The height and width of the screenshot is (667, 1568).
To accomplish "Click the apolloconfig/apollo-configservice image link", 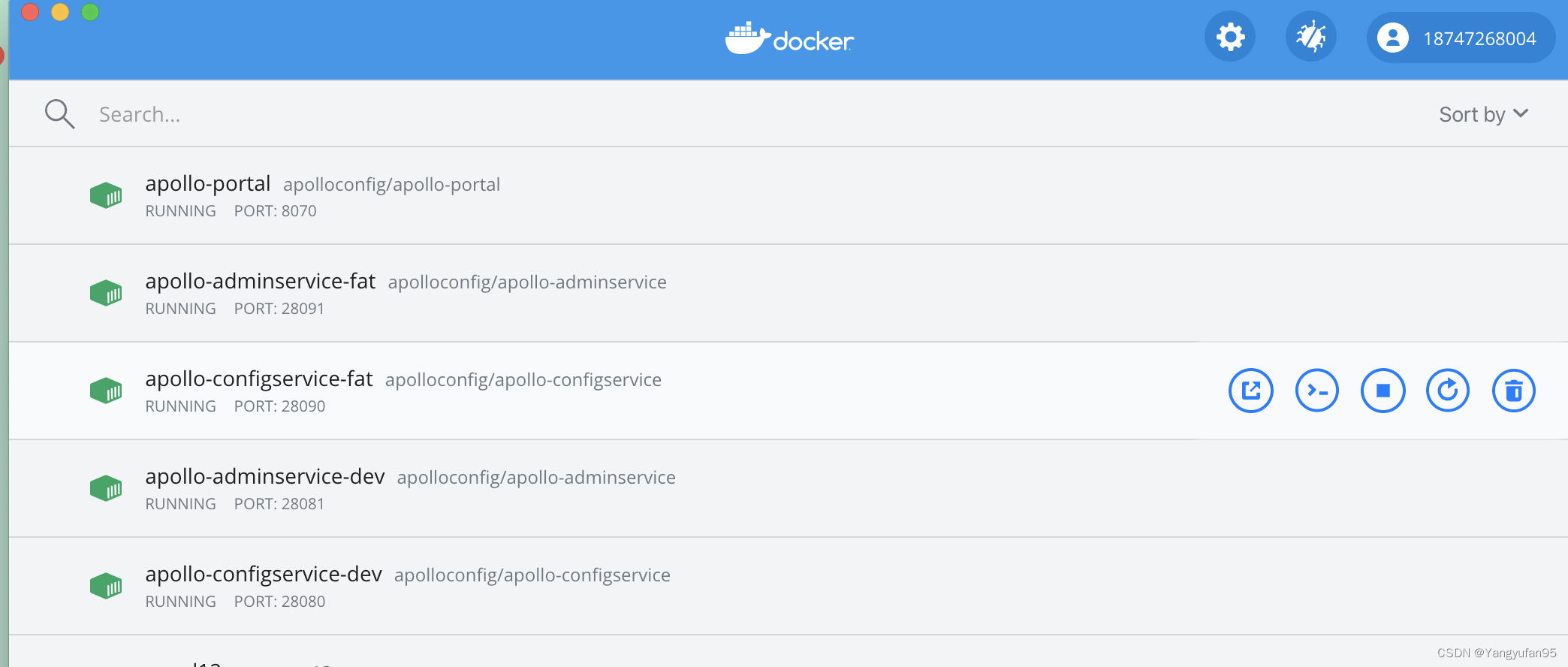I will point(523,379).
